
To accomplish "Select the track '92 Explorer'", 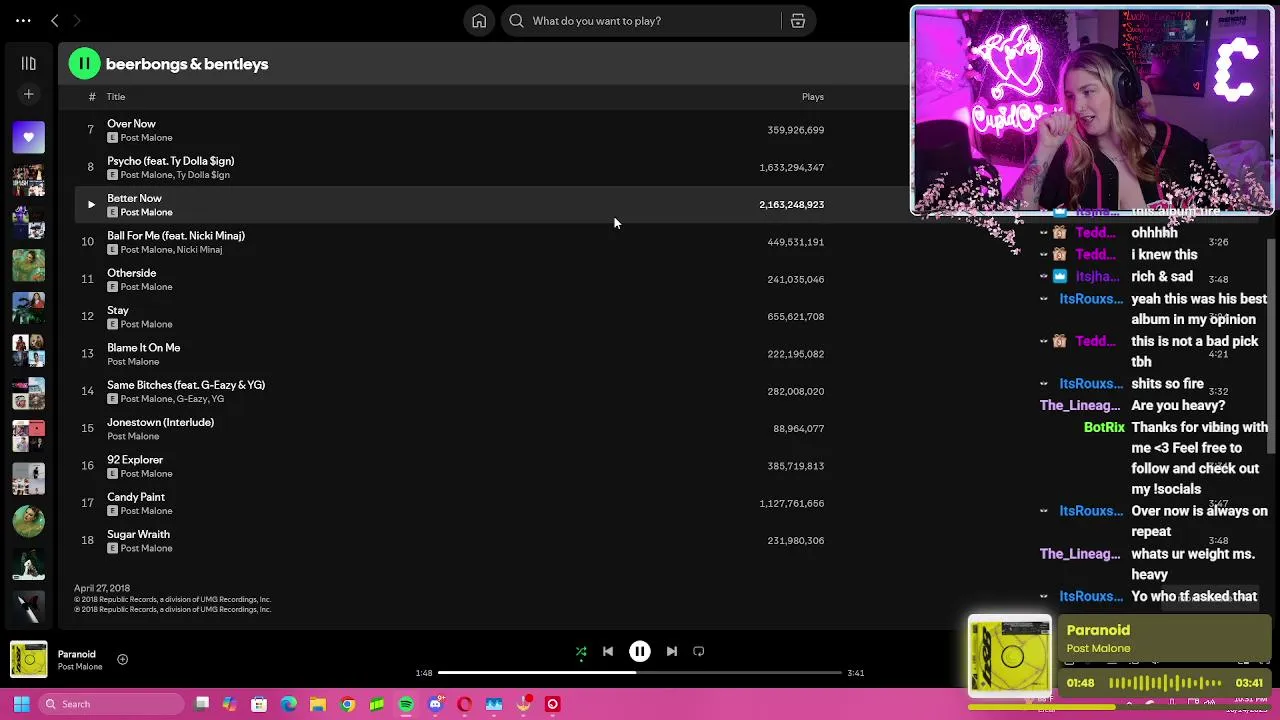I will (135, 460).
